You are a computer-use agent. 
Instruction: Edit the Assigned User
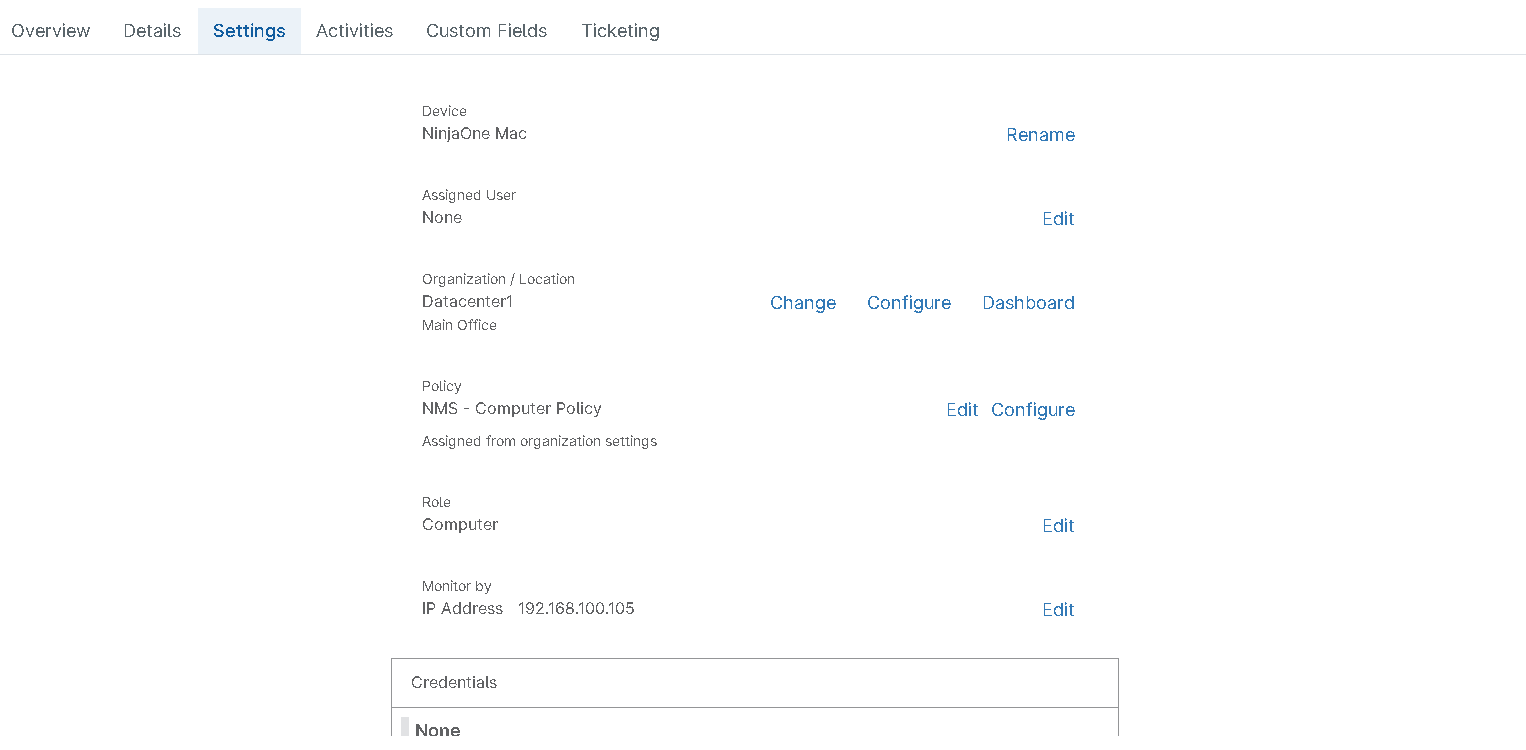click(x=1057, y=218)
